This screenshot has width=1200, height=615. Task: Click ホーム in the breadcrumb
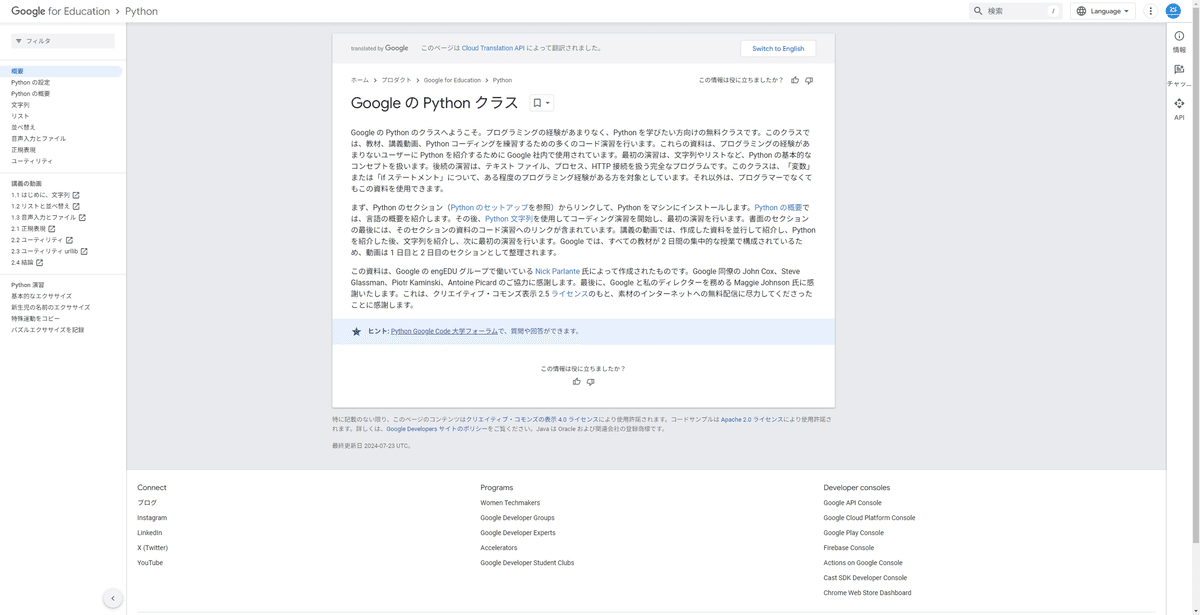(360, 80)
